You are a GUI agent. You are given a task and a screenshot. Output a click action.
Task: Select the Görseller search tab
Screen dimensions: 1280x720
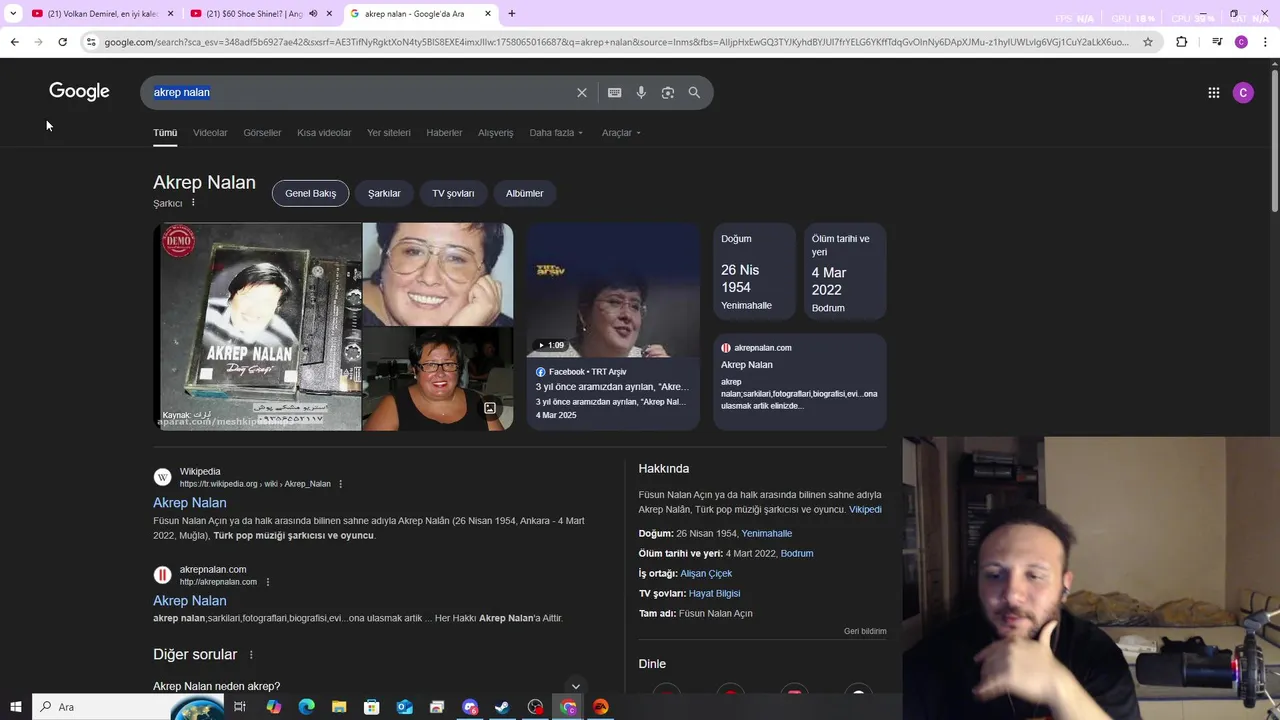262,133
